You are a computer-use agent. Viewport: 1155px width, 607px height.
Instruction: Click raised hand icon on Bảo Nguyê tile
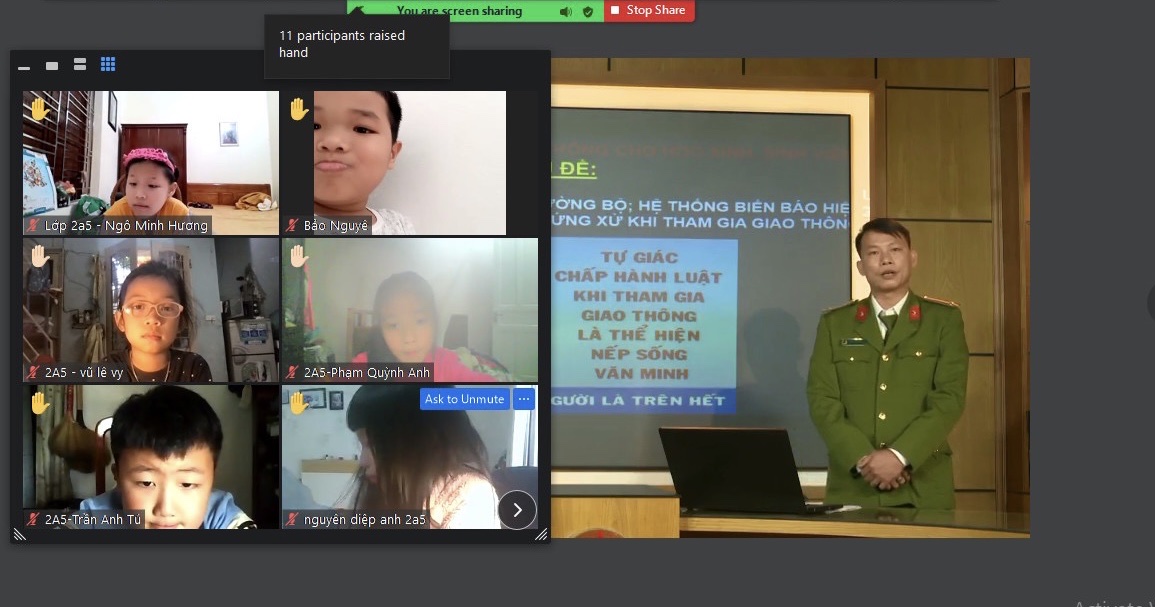(298, 108)
